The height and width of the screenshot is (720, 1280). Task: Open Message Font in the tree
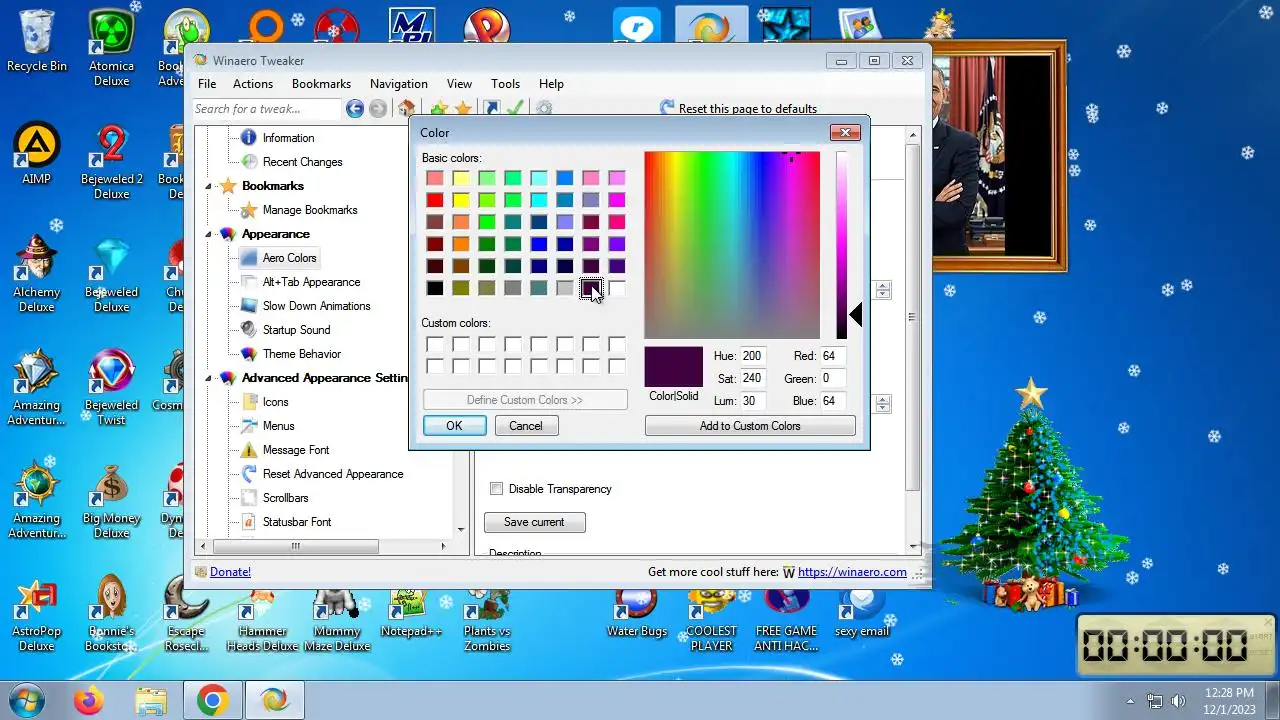[x=295, y=450]
